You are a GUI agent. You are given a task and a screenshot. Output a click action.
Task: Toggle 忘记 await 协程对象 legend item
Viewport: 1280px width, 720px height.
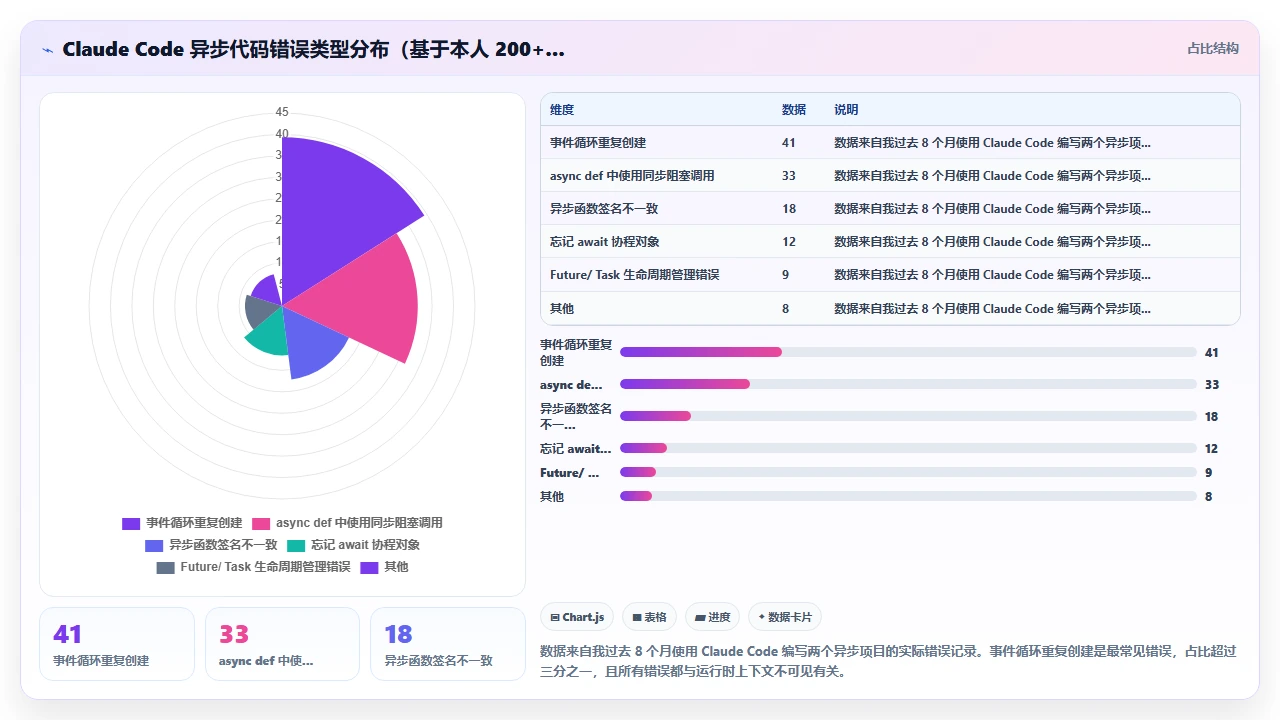coord(353,545)
